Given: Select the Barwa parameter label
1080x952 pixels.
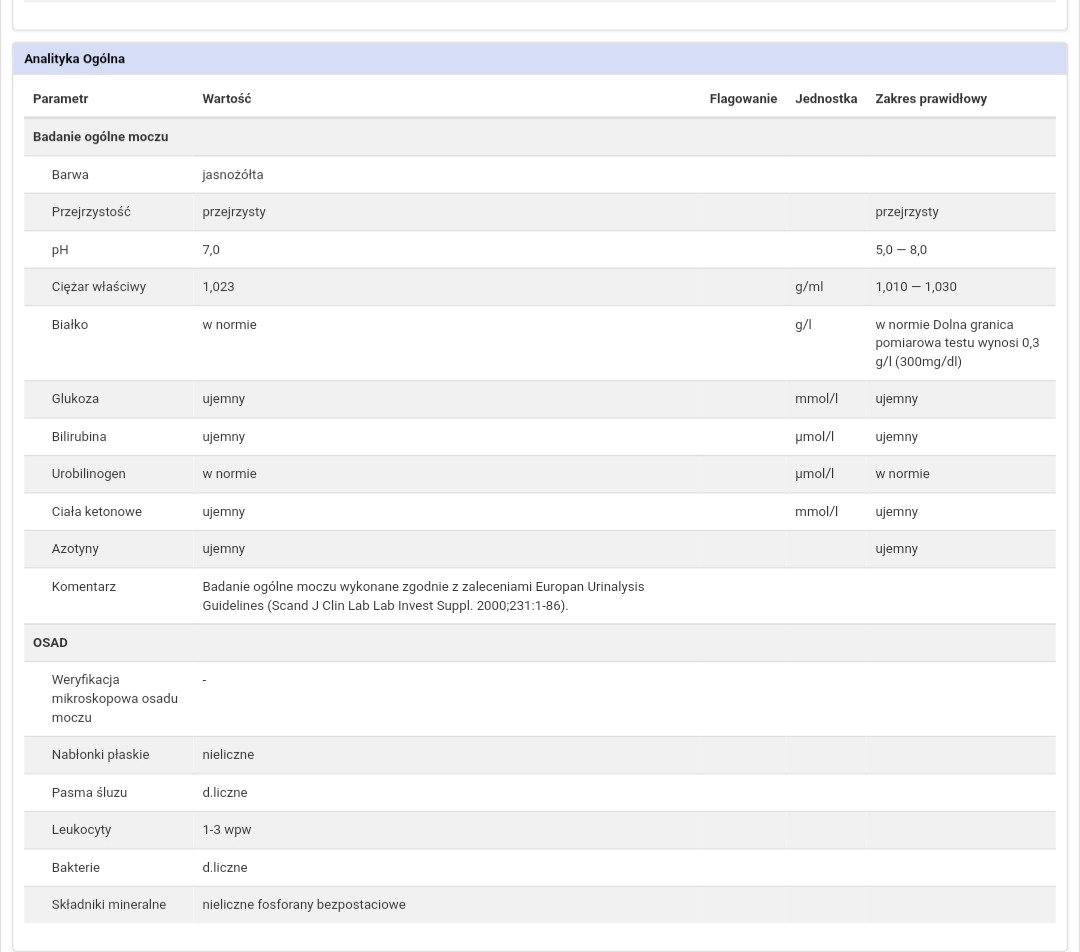Looking at the screenshot, I should click(70, 175).
